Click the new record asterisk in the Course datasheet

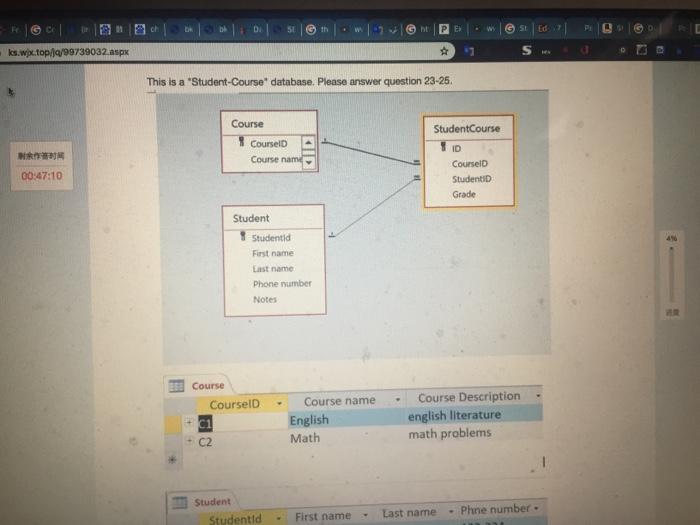[x=172, y=459]
